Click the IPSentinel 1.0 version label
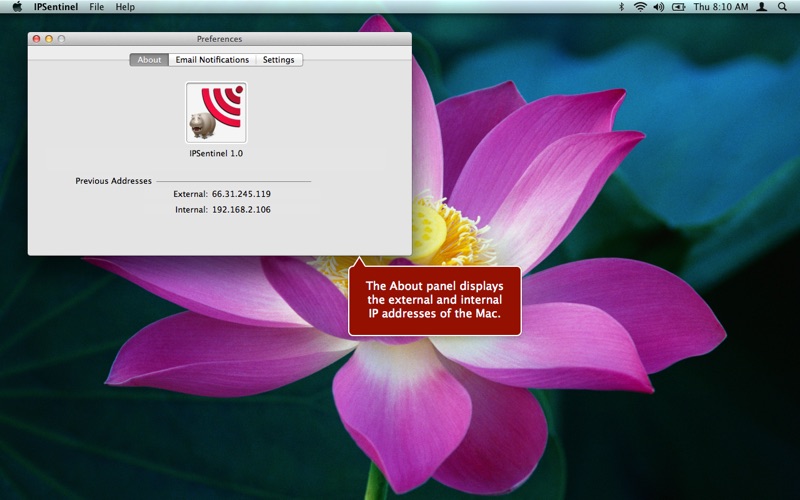 [216, 154]
